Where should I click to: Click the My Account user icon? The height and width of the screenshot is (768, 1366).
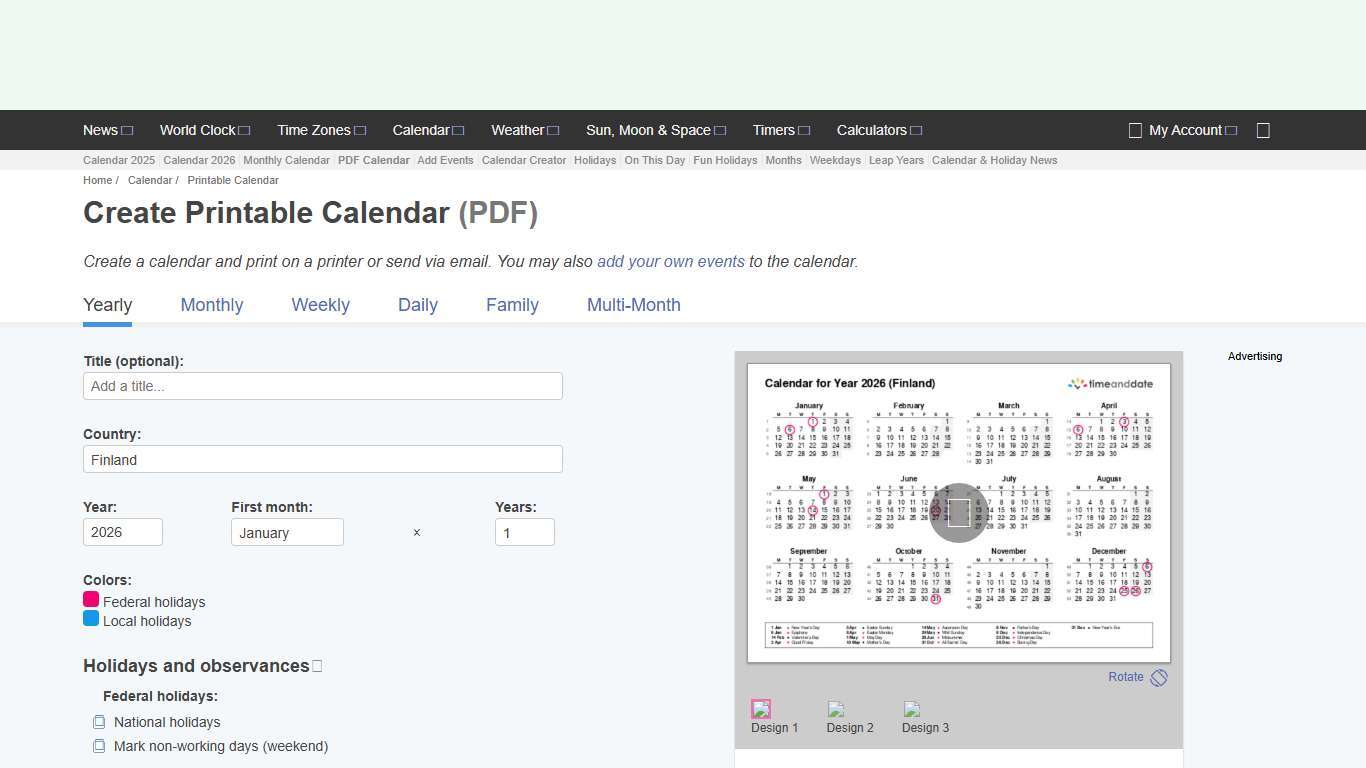1135,130
